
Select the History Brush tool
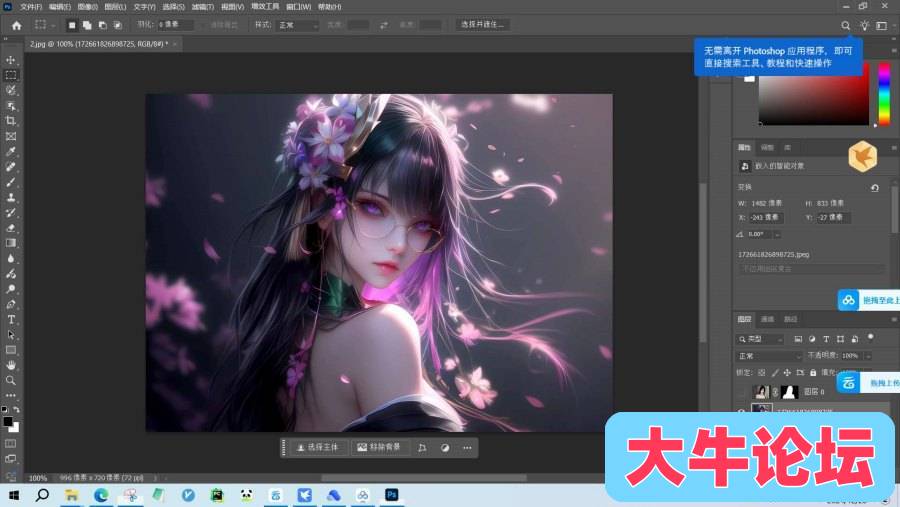tap(10, 212)
